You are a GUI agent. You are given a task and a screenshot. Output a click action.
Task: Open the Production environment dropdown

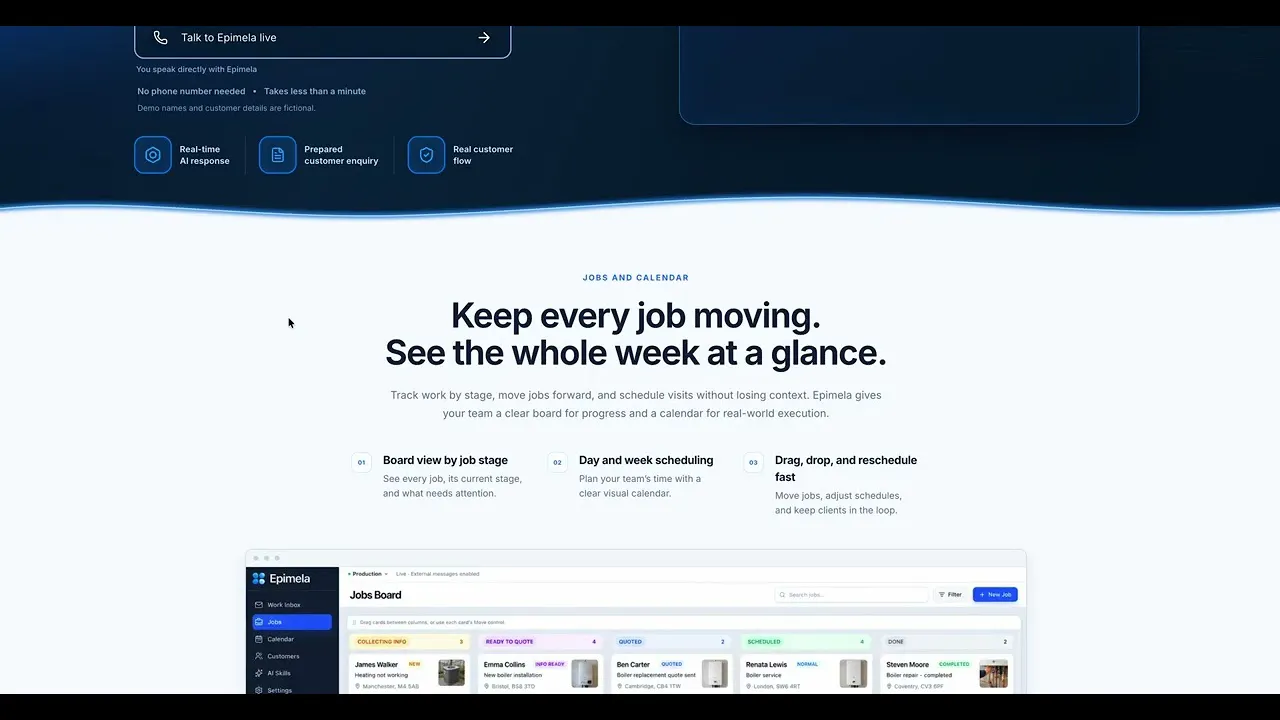click(x=367, y=574)
